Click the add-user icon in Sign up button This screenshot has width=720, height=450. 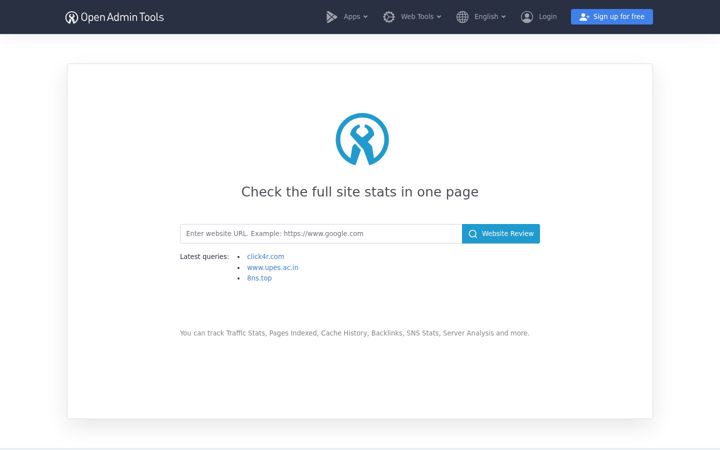tap(584, 17)
